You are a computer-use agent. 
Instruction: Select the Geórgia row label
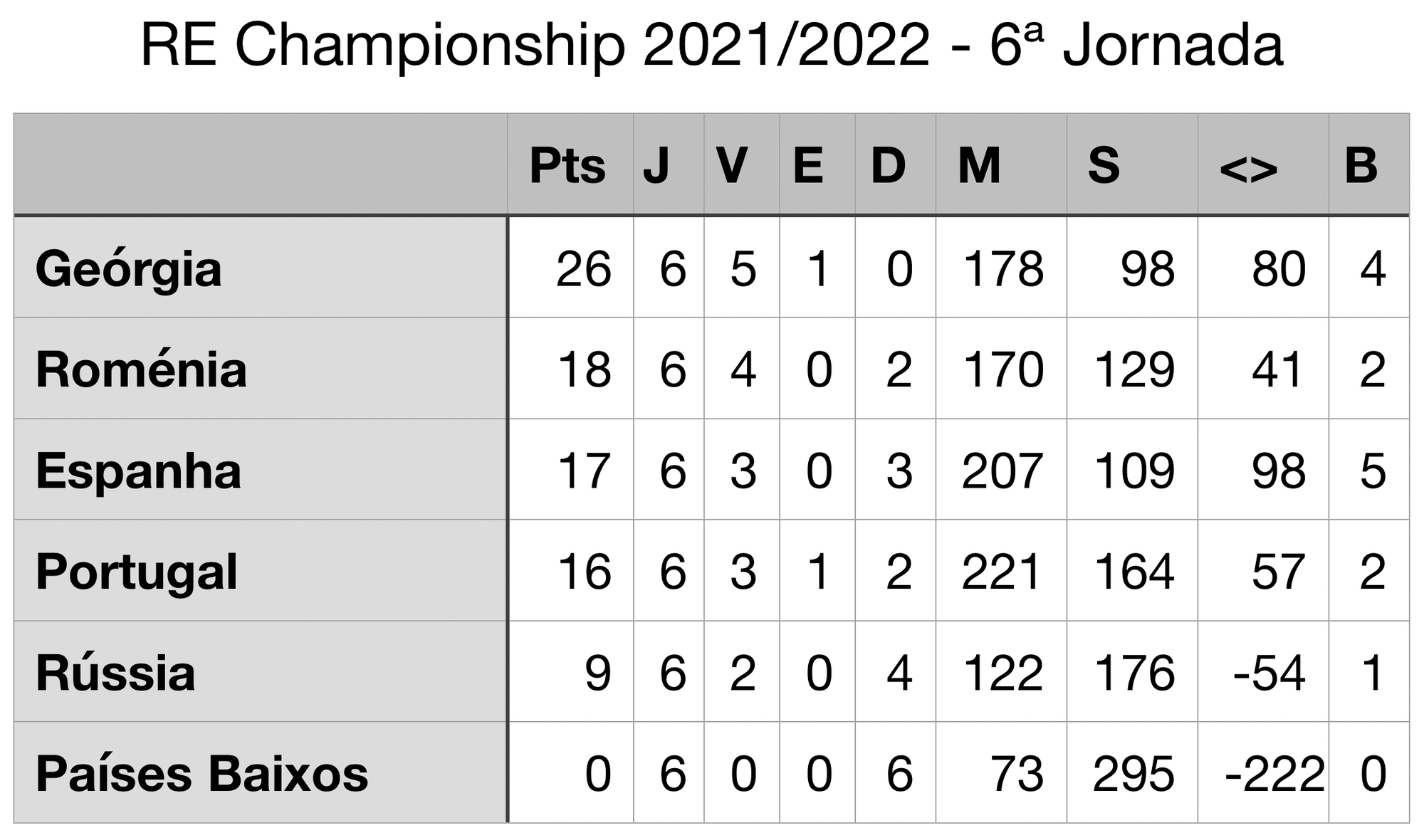tap(129, 269)
